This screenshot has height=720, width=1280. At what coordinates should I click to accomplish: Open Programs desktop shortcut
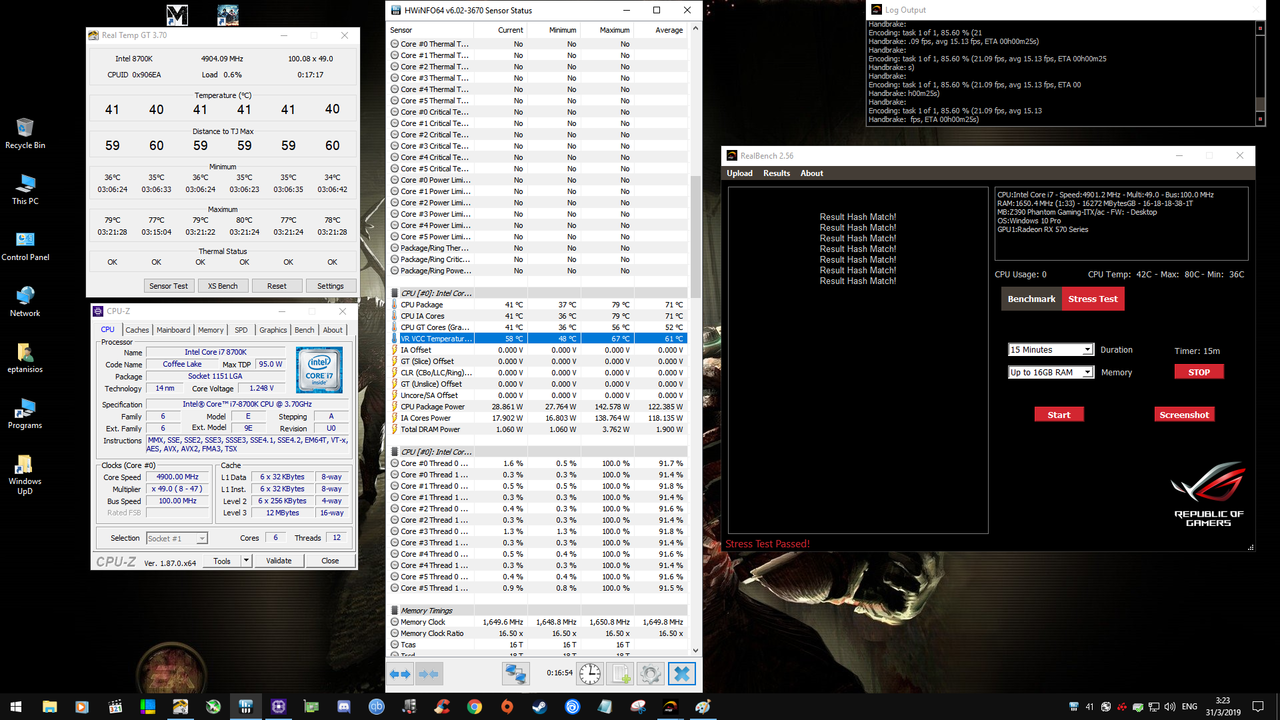tap(25, 414)
